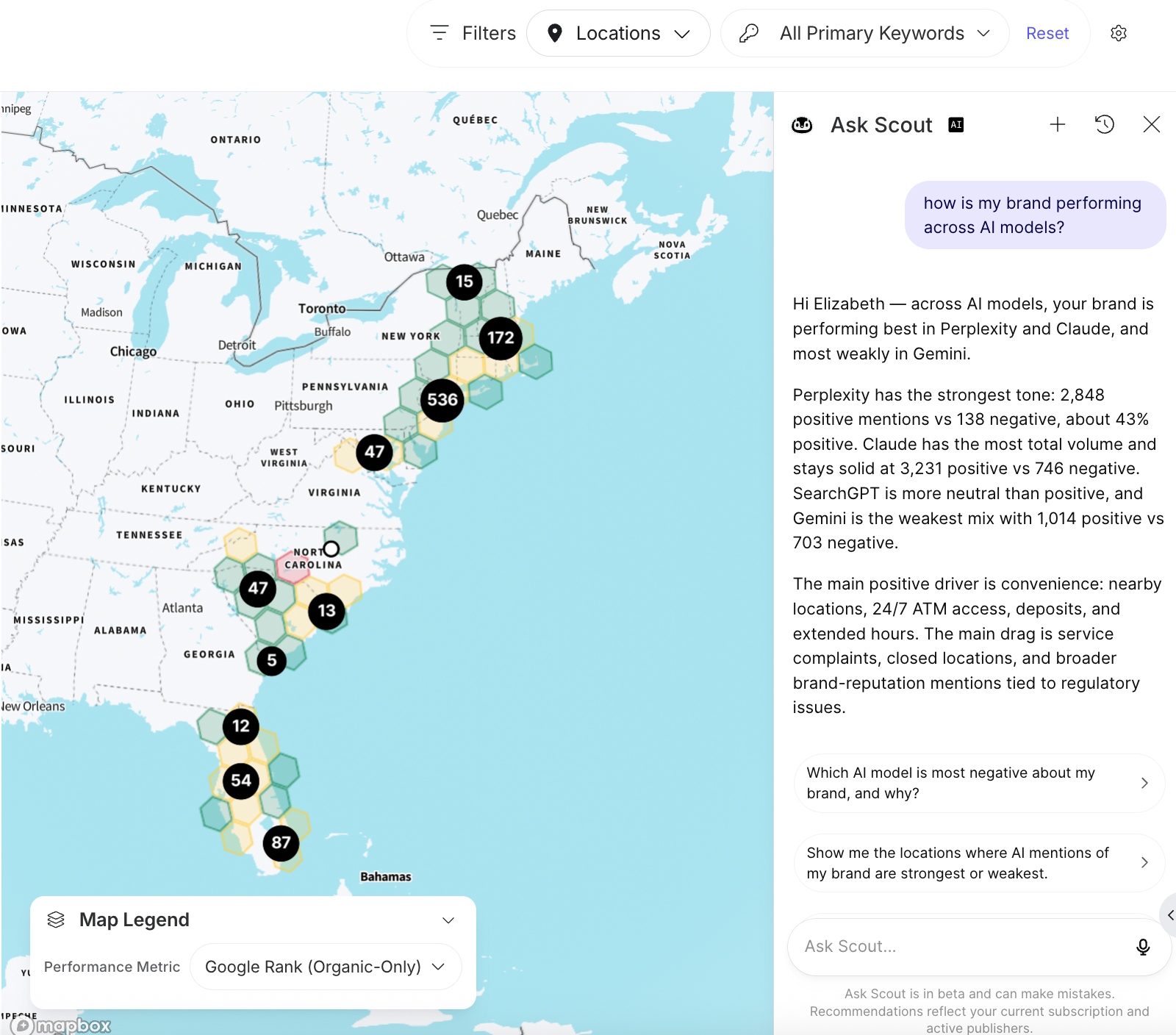The width and height of the screenshot is (1176, 1035).
Task: Select the map cluster marker labeled 536
Action: click(x=442, y=400)
